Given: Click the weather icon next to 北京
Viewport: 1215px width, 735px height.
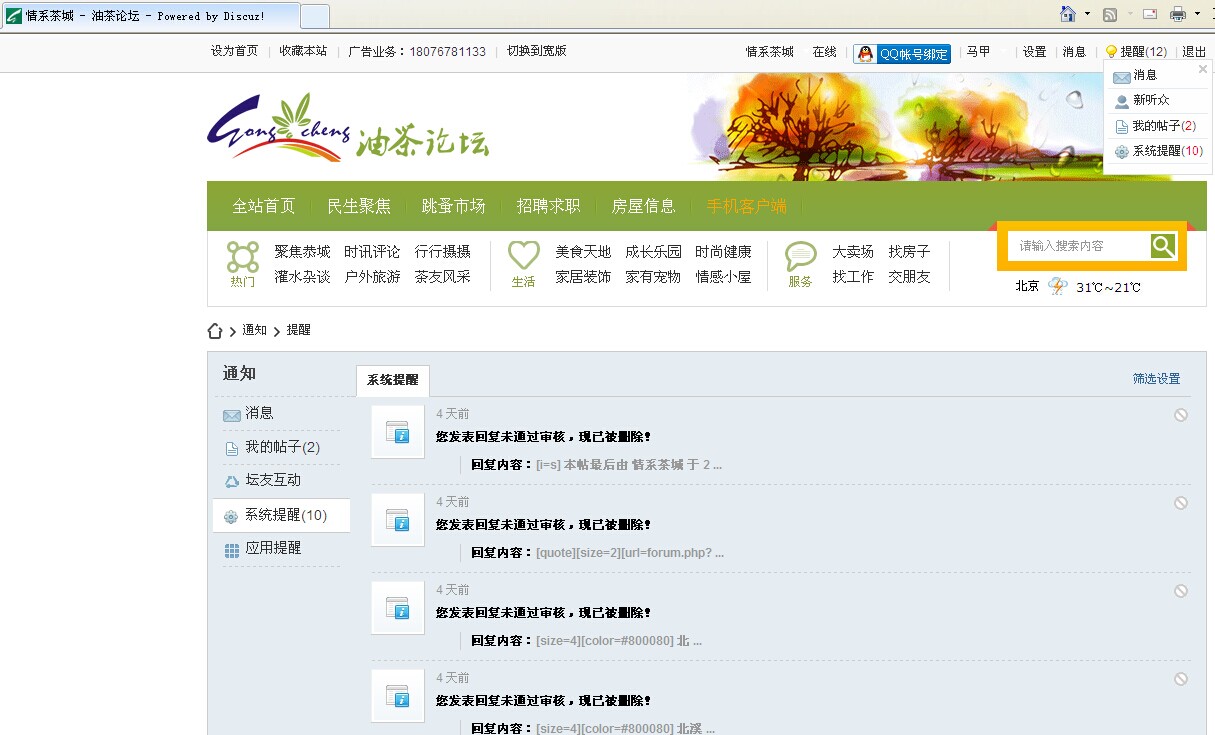Looking at the screenshot, I should pos(1056,287).
